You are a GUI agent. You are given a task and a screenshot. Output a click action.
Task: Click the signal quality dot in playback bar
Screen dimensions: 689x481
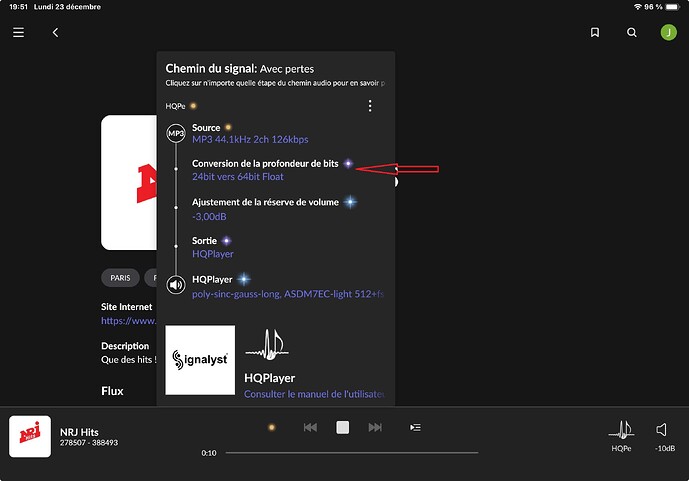click(x=271, y=427)
